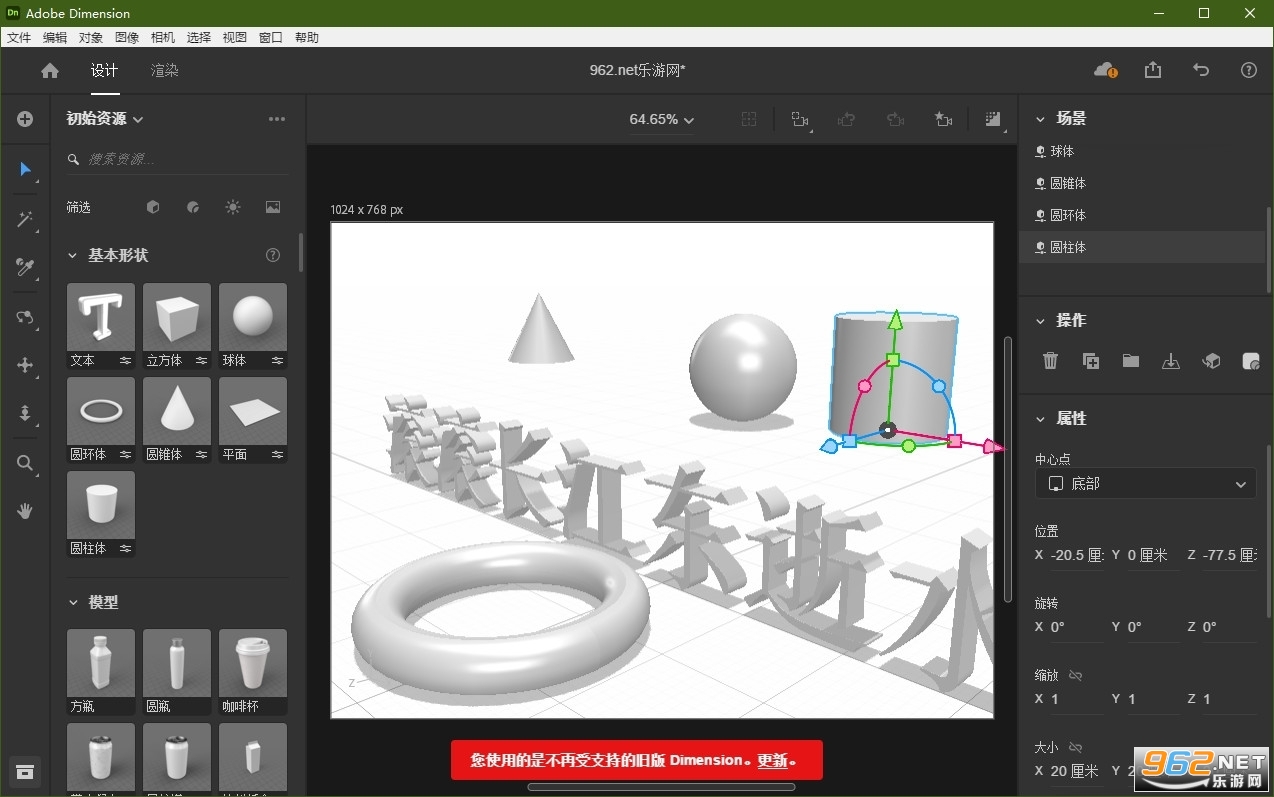This screenshot has width=1274, height=797.
Task: Select the Select and Move tool
Action: coord(25,169)
